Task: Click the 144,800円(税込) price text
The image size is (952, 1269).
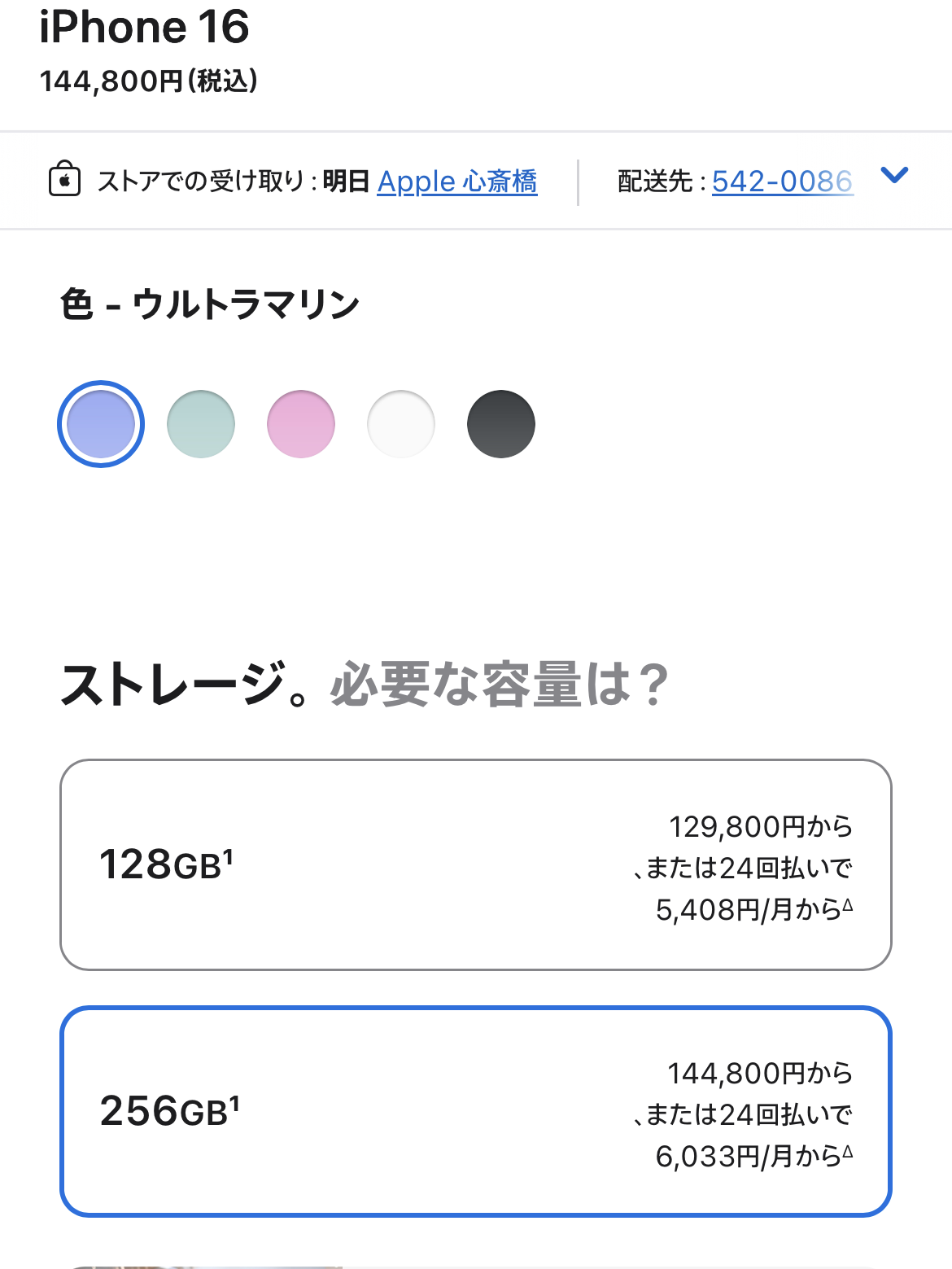Action: pos(149,81)
